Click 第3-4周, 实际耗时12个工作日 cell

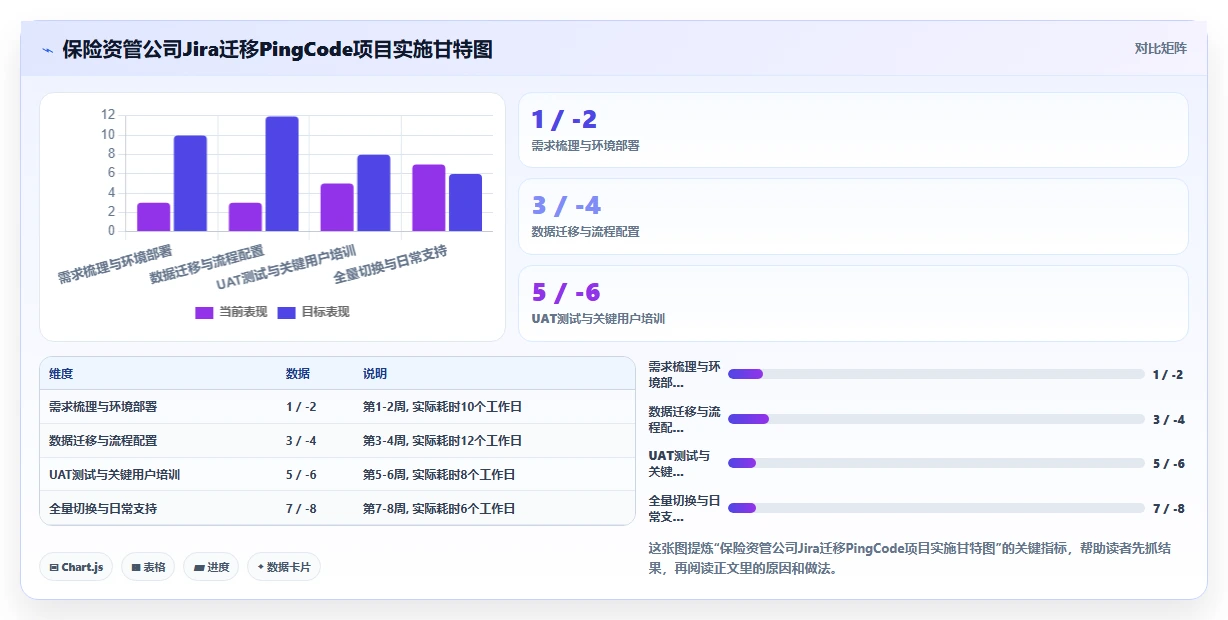point(494,441)
